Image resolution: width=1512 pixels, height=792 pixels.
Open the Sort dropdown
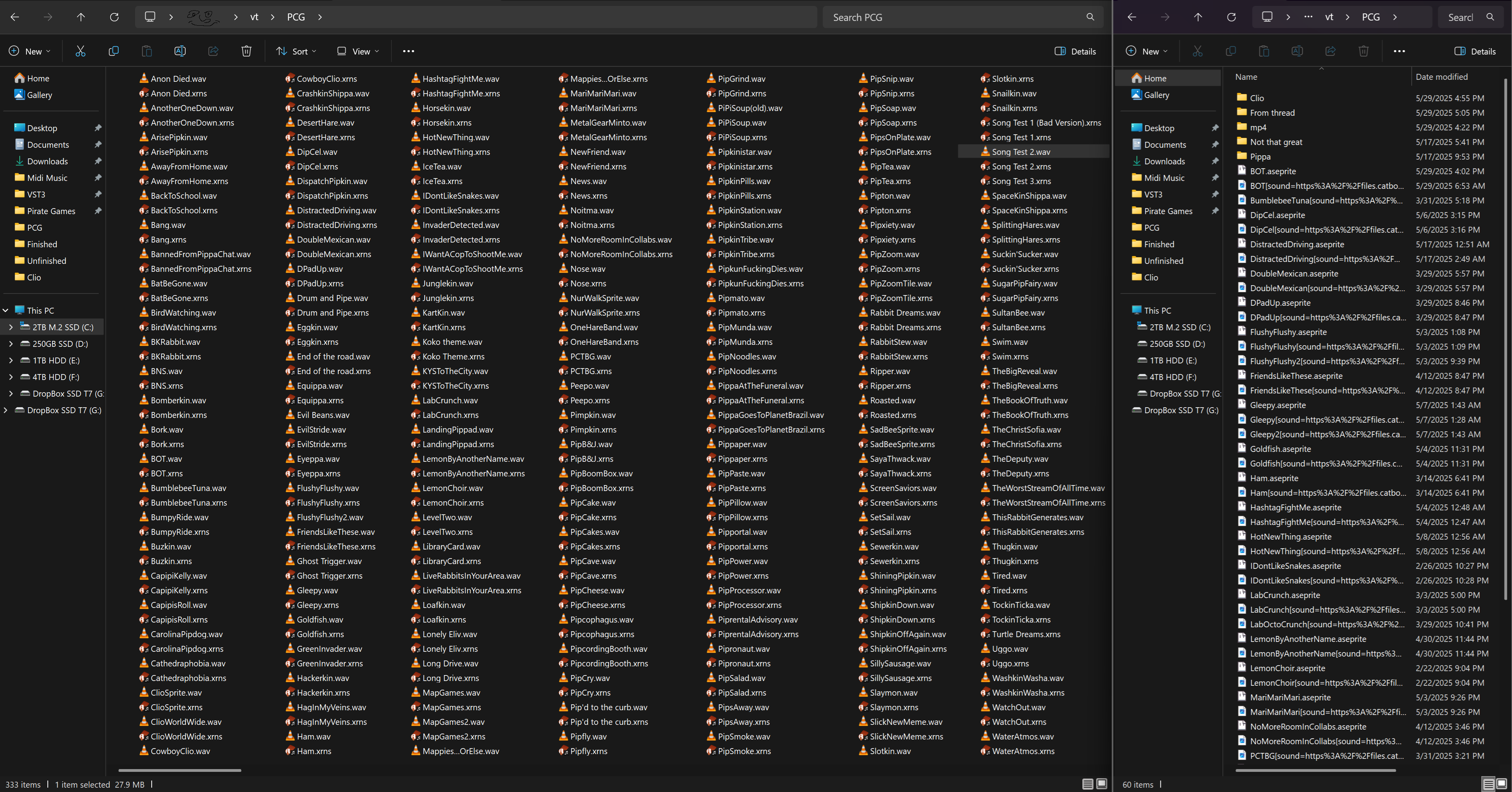pyautogui.click(x=296, y=51)
